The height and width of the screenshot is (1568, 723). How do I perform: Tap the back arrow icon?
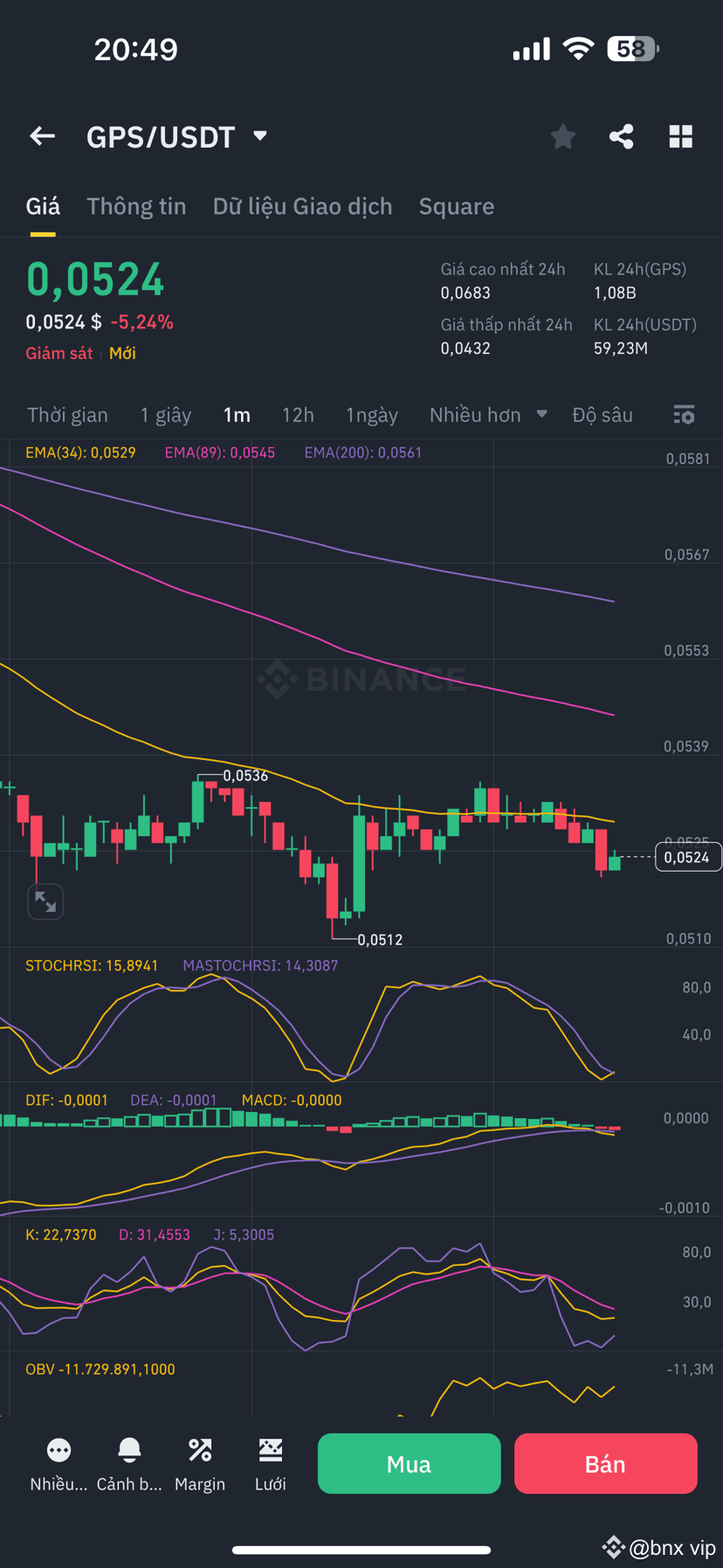[x=42, y=136]
